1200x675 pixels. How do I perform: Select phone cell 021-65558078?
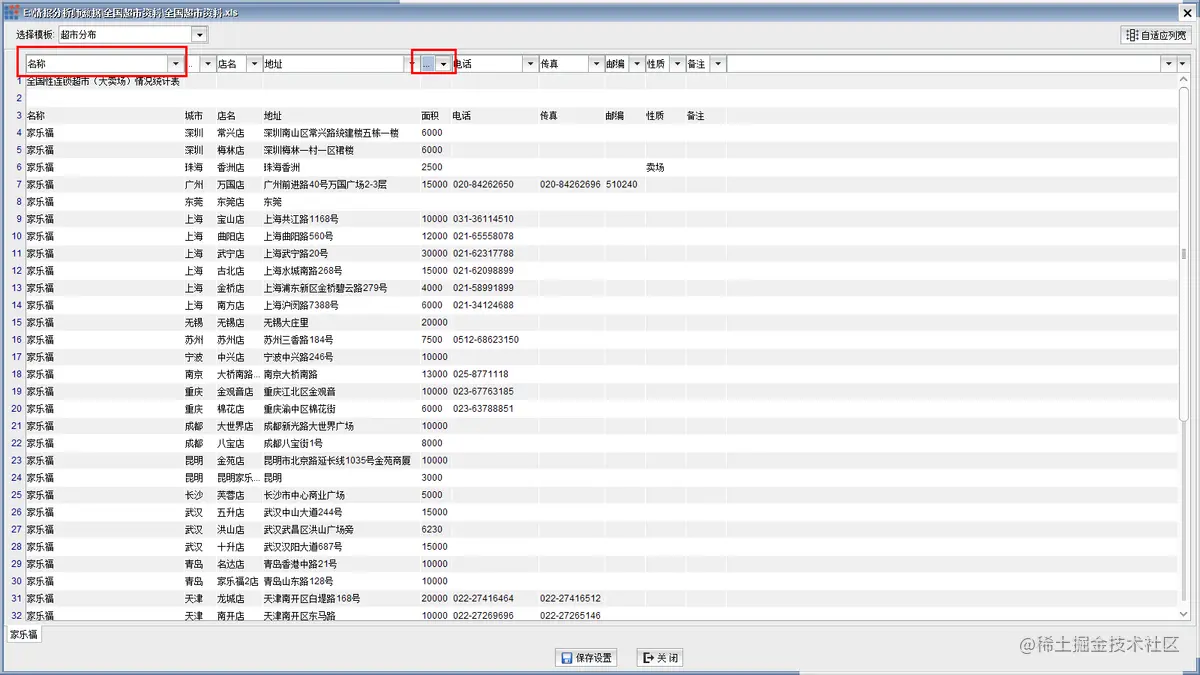[x=483, y=236]
